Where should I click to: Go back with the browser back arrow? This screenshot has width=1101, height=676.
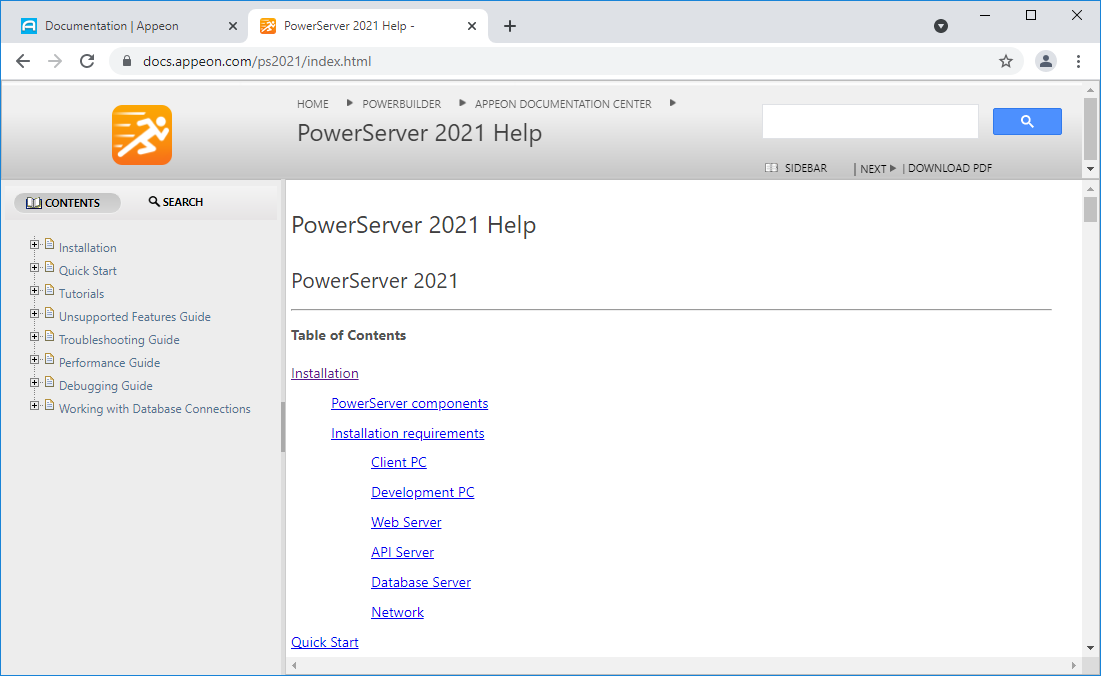23,61
